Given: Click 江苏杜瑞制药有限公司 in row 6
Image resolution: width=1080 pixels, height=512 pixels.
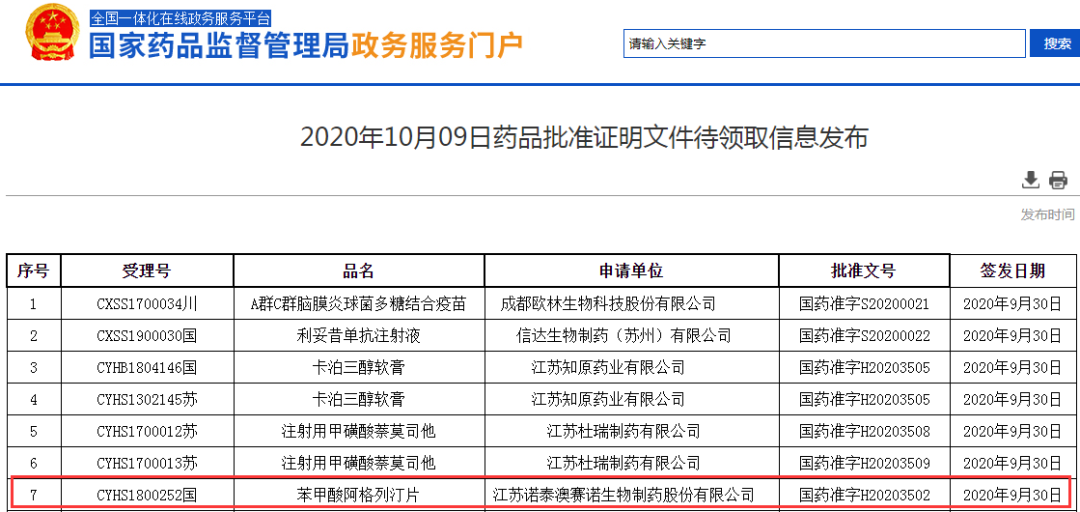Looking at the screenshot, I should pos(623,463).
